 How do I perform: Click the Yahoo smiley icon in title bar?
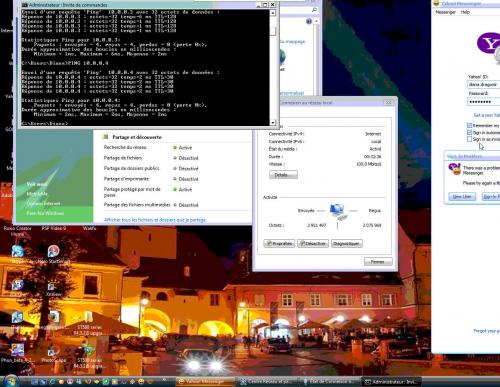[x=436, y=3]
